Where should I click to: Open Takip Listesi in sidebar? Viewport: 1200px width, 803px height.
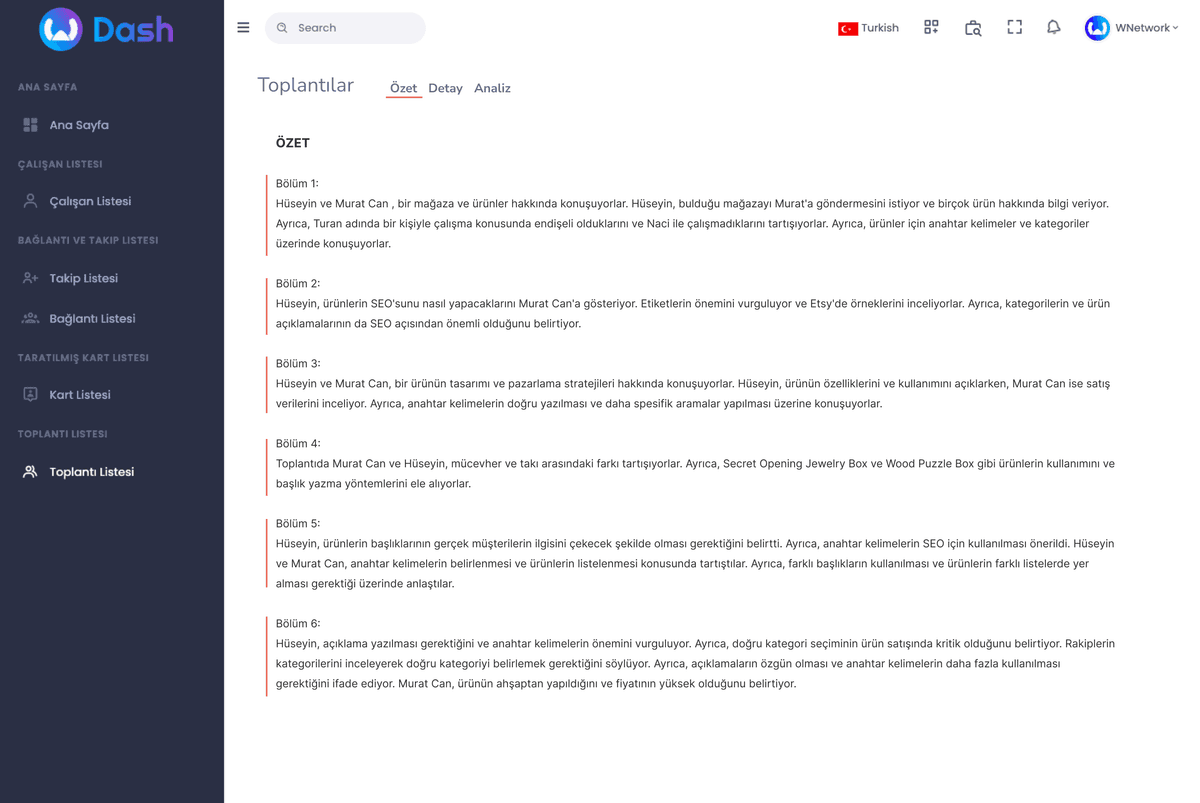(x=83, y=278)
